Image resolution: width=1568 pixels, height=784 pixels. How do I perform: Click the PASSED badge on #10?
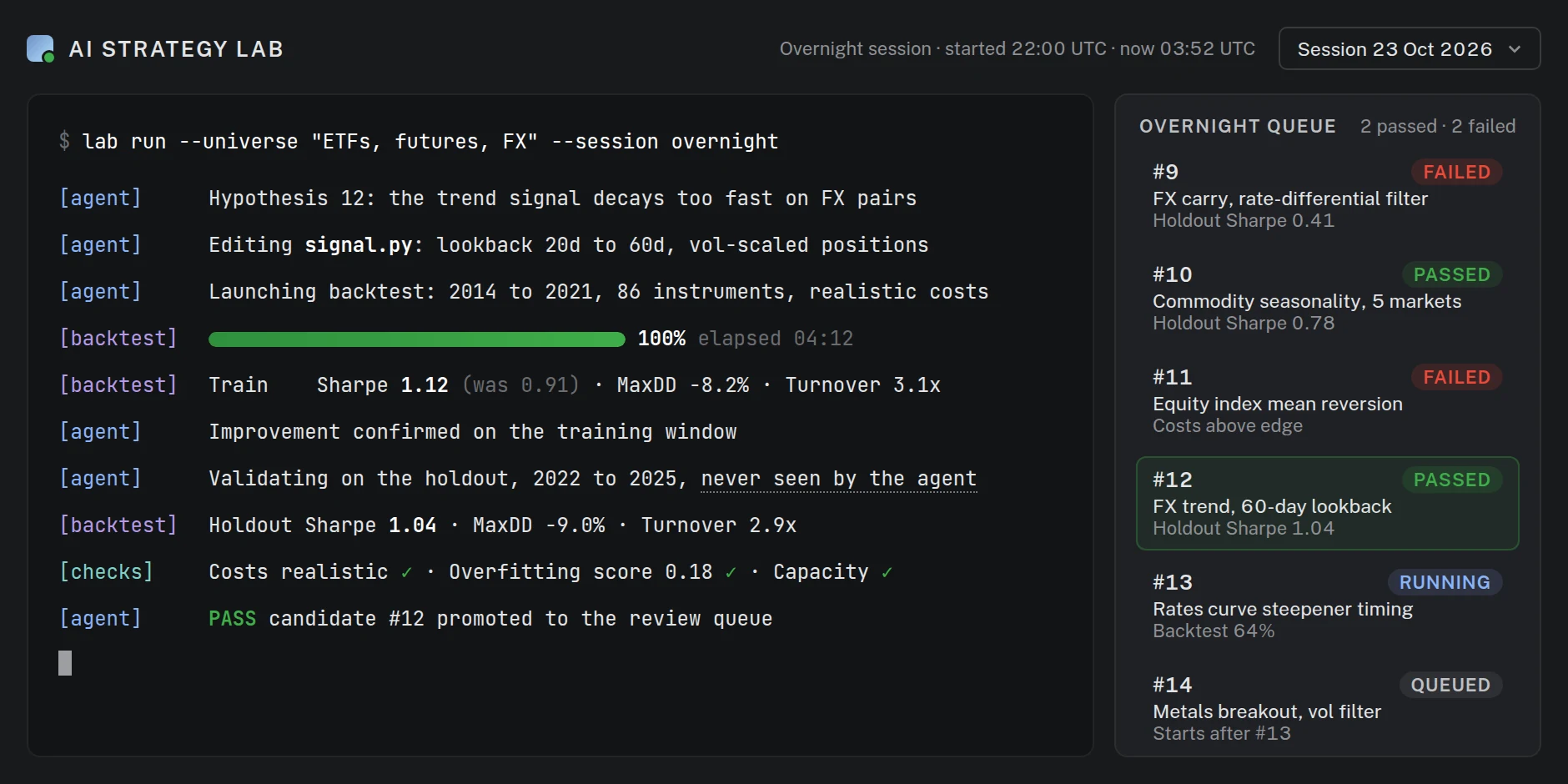(x=1451, y=274)
